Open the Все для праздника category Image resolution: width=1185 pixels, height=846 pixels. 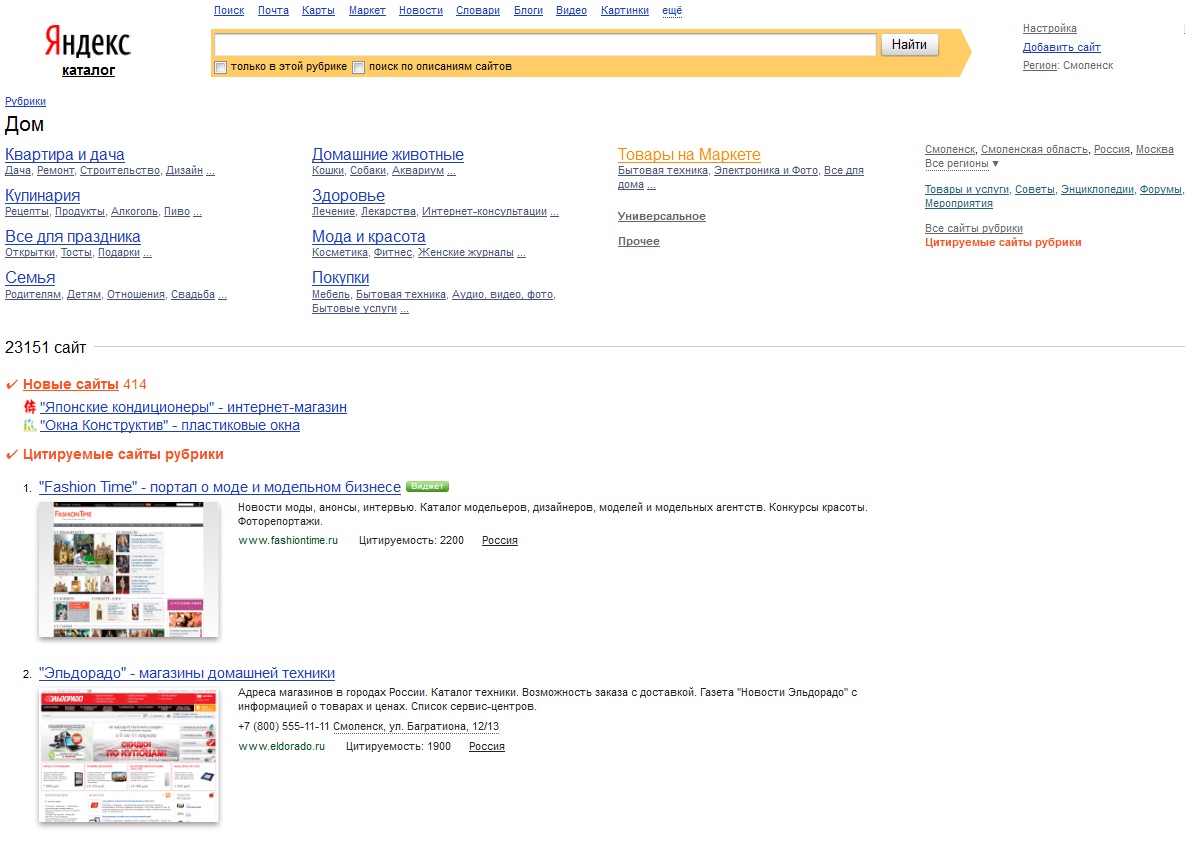click(x=73, y=237)
